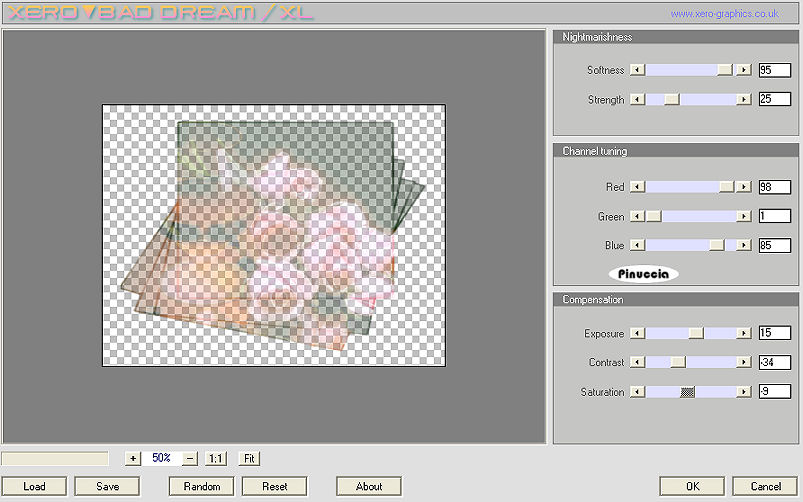Click the Exposure value field showing 15
Screen dimensions: 803x502
click(774, 333)
